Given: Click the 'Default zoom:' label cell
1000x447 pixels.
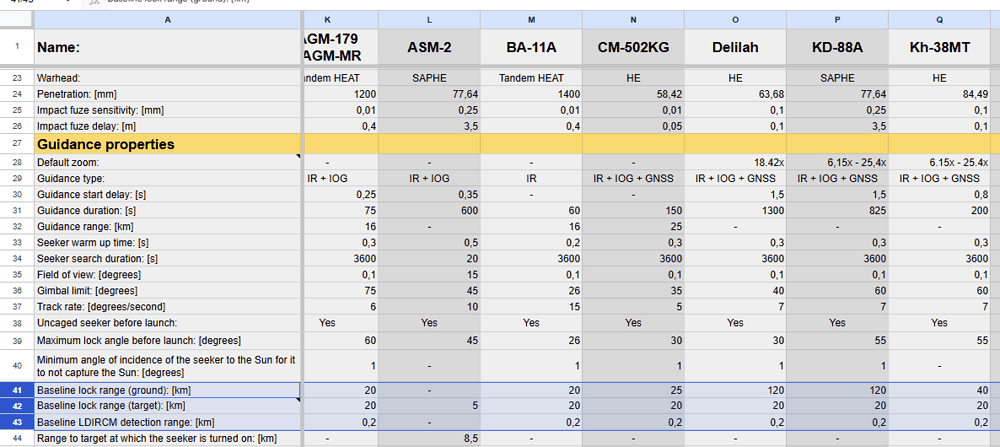Looking at the screenshot, I should (168, 163).
